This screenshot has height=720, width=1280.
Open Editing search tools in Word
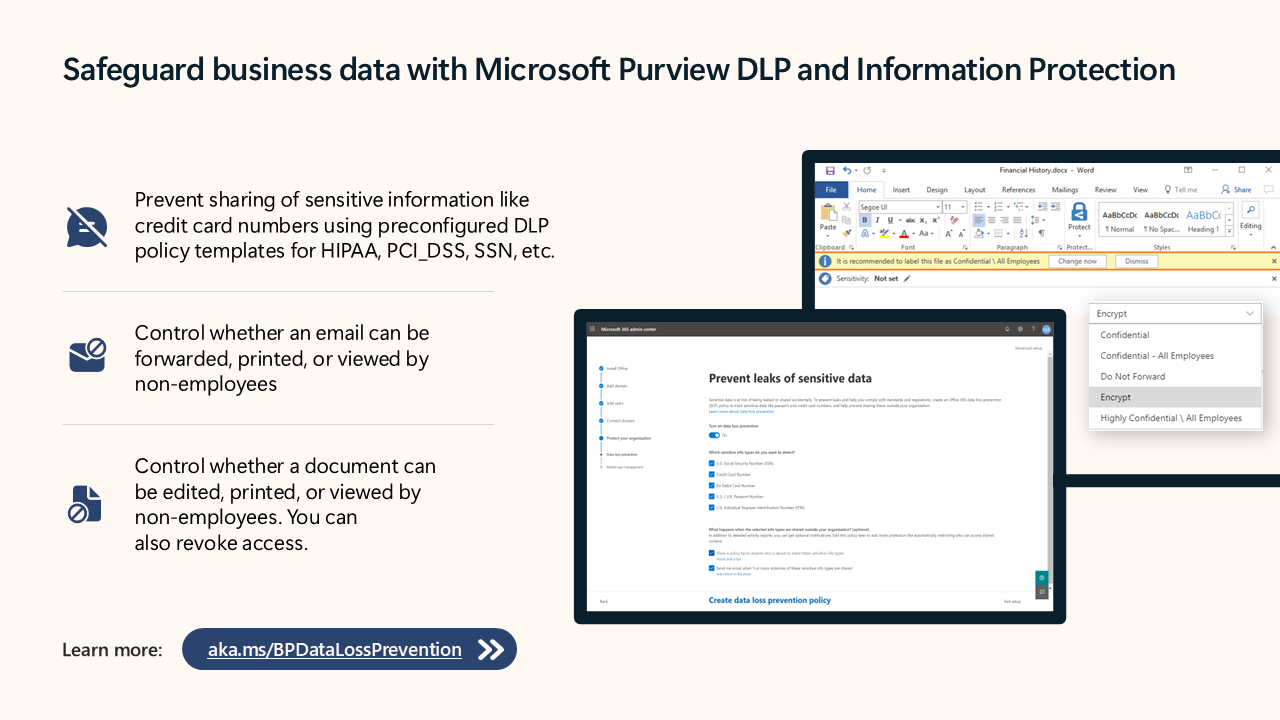pyautogui.click(x=1250, y=219)
